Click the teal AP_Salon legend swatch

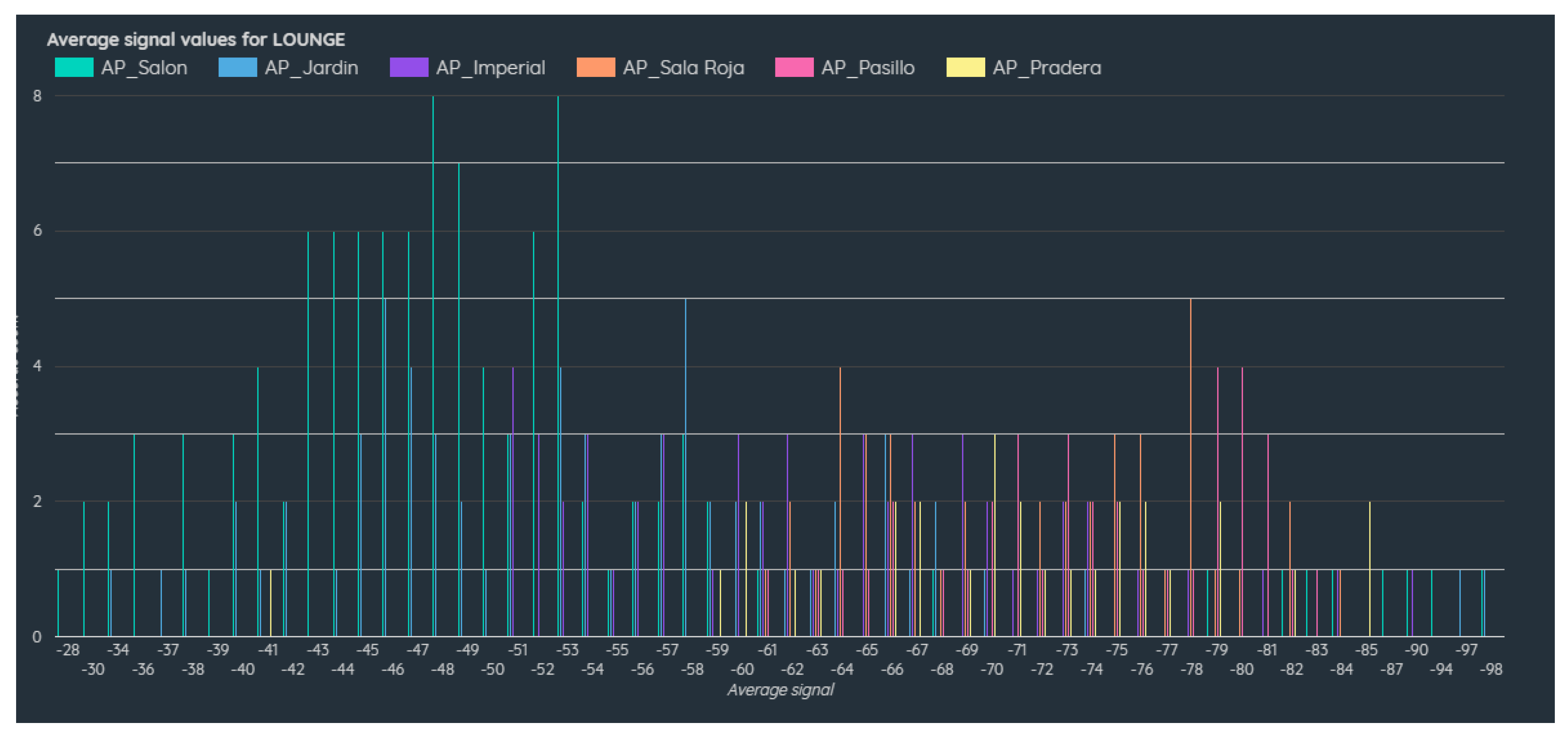click(x=74, y=67)
